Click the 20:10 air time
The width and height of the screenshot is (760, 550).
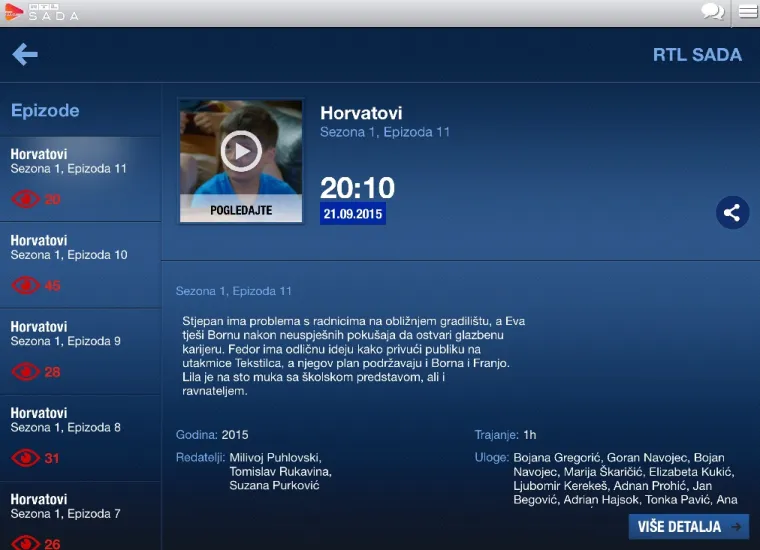coord(358,188)
